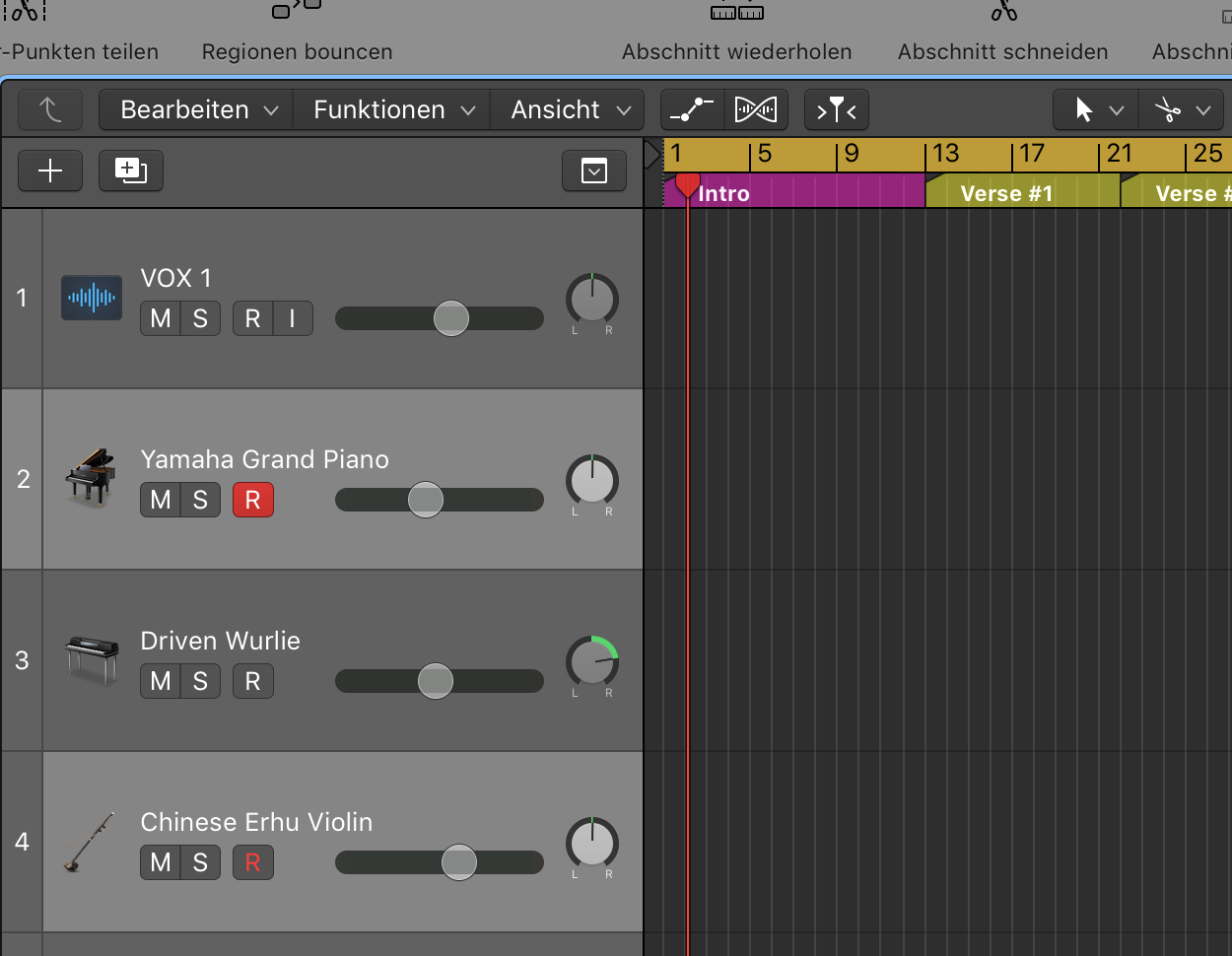The width and height of the screenshot is (1232, 956).
Task: Click the duplicate track icon
Action: [x=130, y=171]
